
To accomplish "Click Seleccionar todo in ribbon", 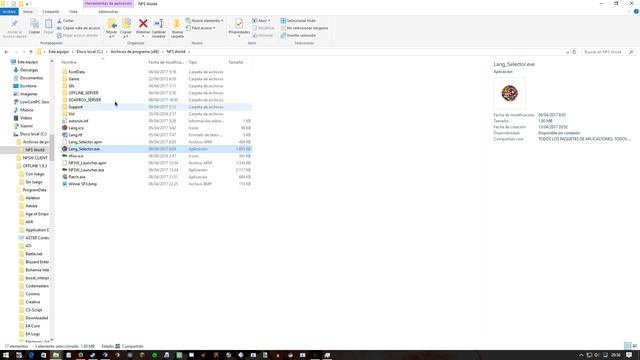I will [x=298, y=20].
